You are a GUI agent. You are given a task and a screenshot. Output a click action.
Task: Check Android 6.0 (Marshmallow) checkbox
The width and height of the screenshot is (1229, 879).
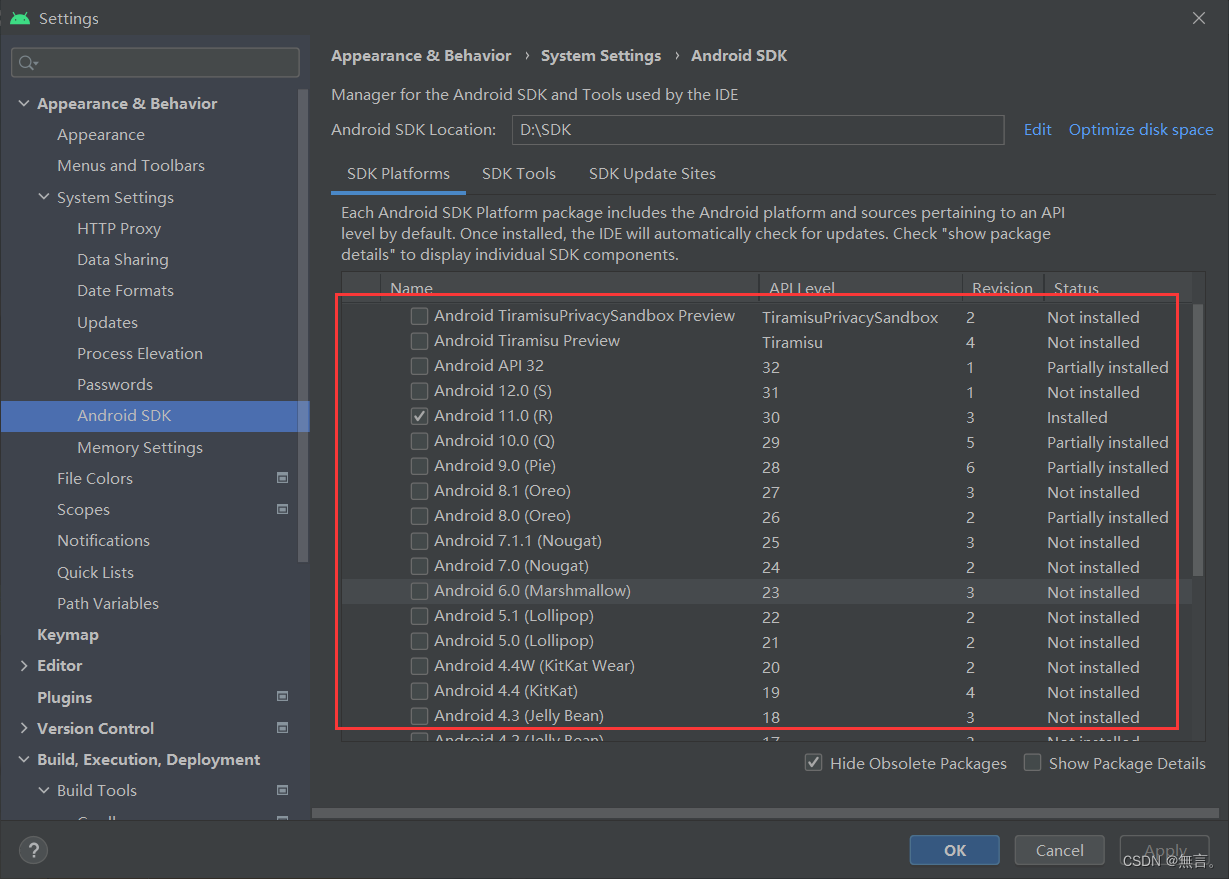(420, 591)
